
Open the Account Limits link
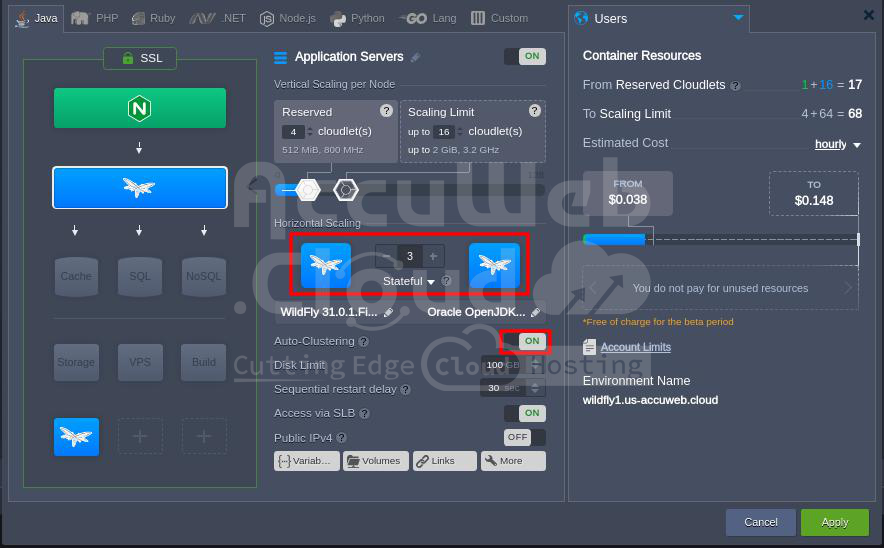(635, 347)
